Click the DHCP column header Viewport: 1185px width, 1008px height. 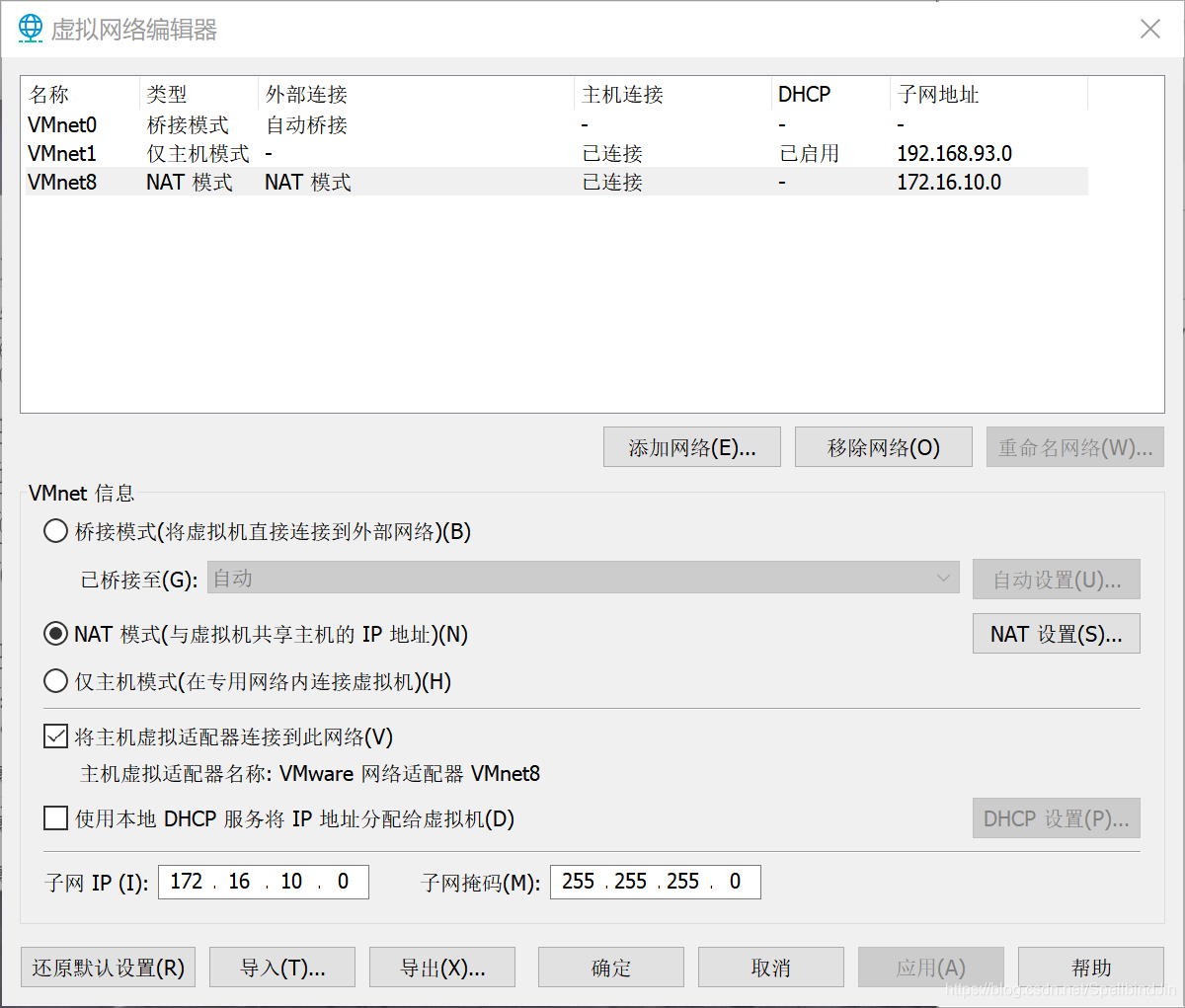click(830, 95)
